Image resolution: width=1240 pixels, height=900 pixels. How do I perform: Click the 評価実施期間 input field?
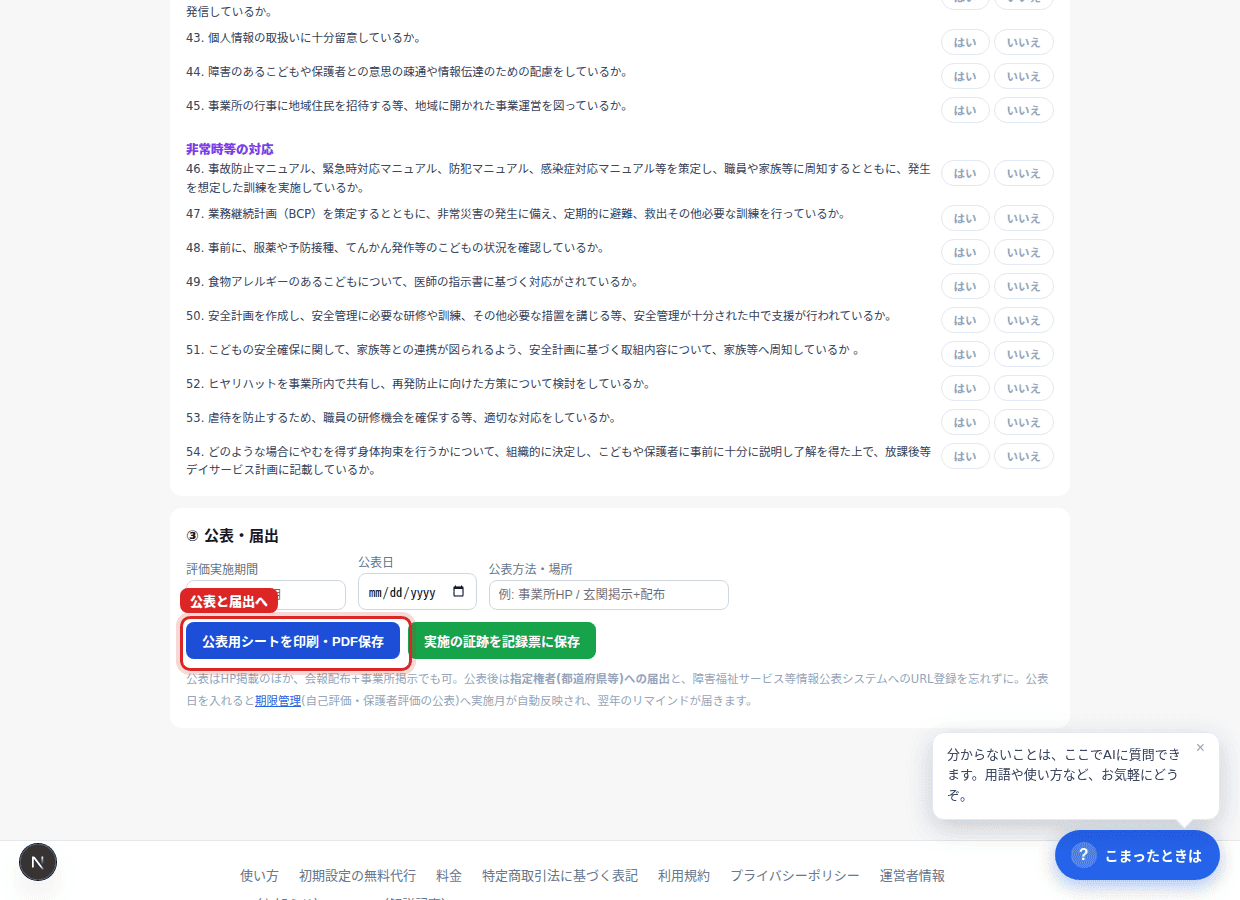point(266,595)
